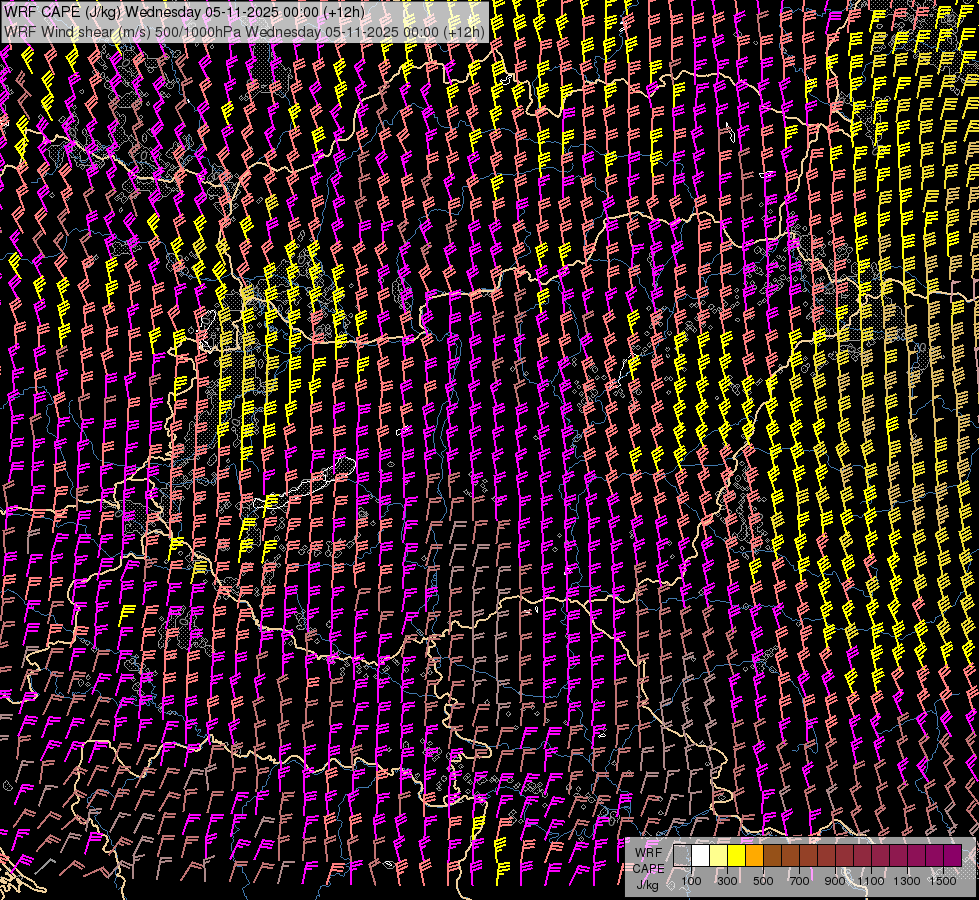
Task: Click the 'WRF CAPE (J/kg)' title line
Action: click(184, 12)
